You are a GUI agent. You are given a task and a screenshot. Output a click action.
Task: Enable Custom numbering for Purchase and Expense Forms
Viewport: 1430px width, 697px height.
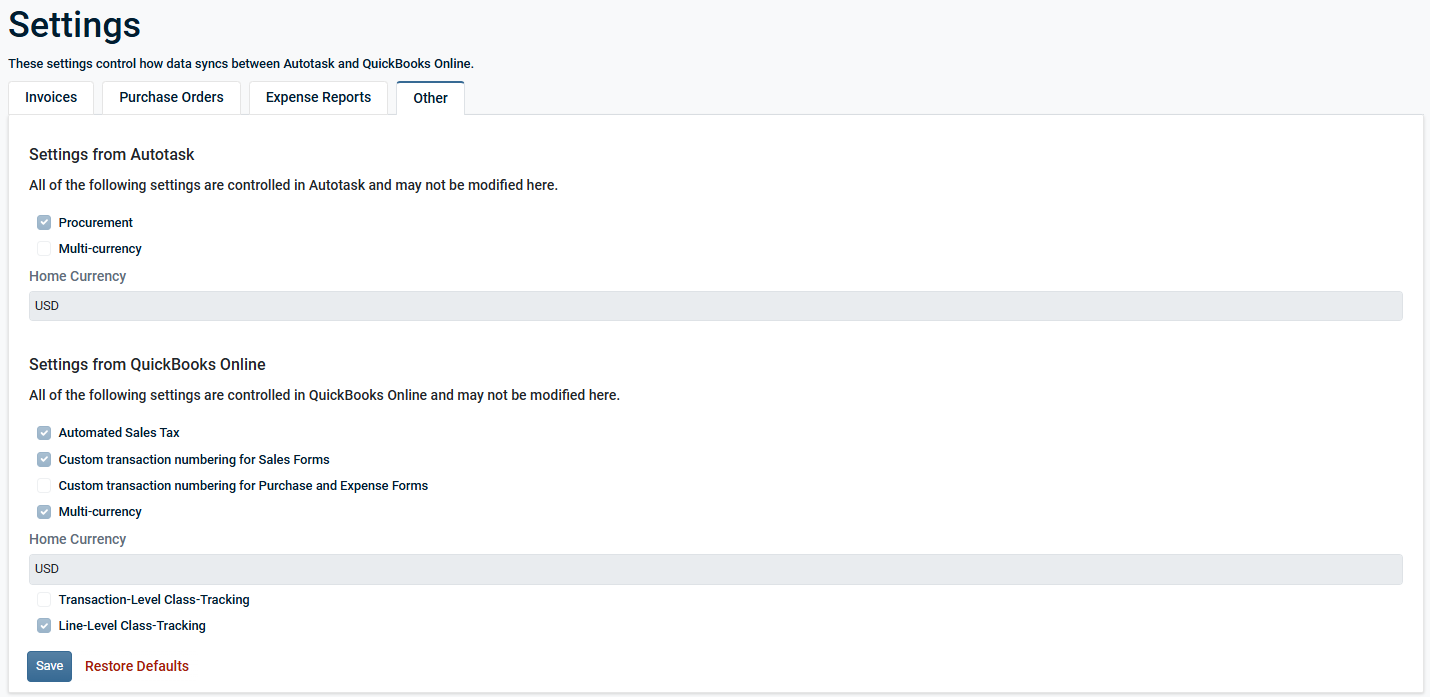pyautogui.click(x=44, y=486)
